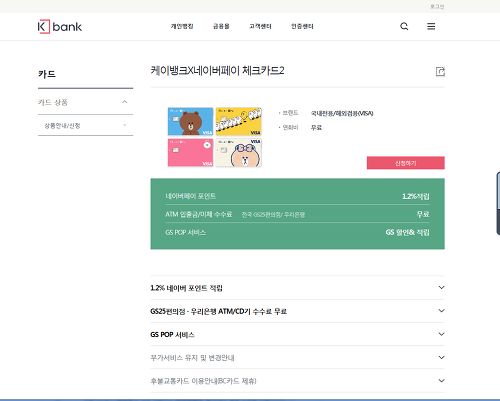The image size is (500, 401).
Task: Click the K bank logo
Action: pyautogui.click(x=60, y=27)
